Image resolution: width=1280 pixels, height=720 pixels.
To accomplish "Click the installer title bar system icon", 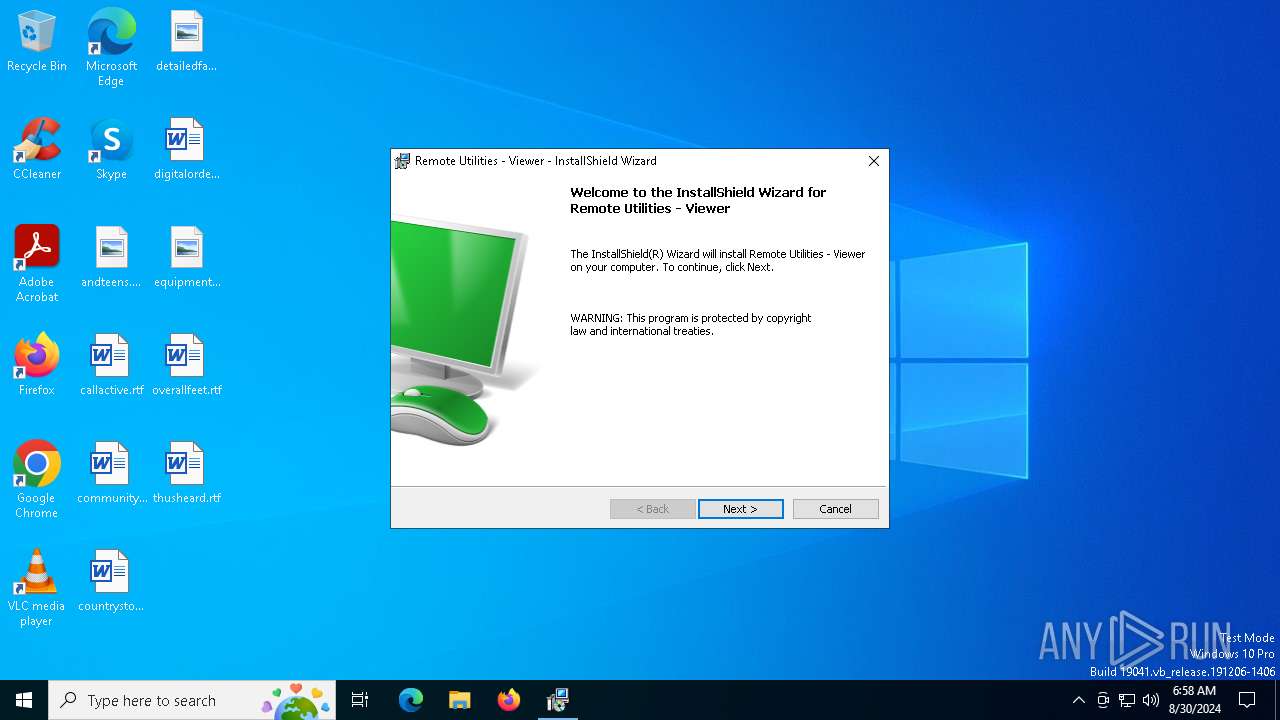I will (402, 161).
